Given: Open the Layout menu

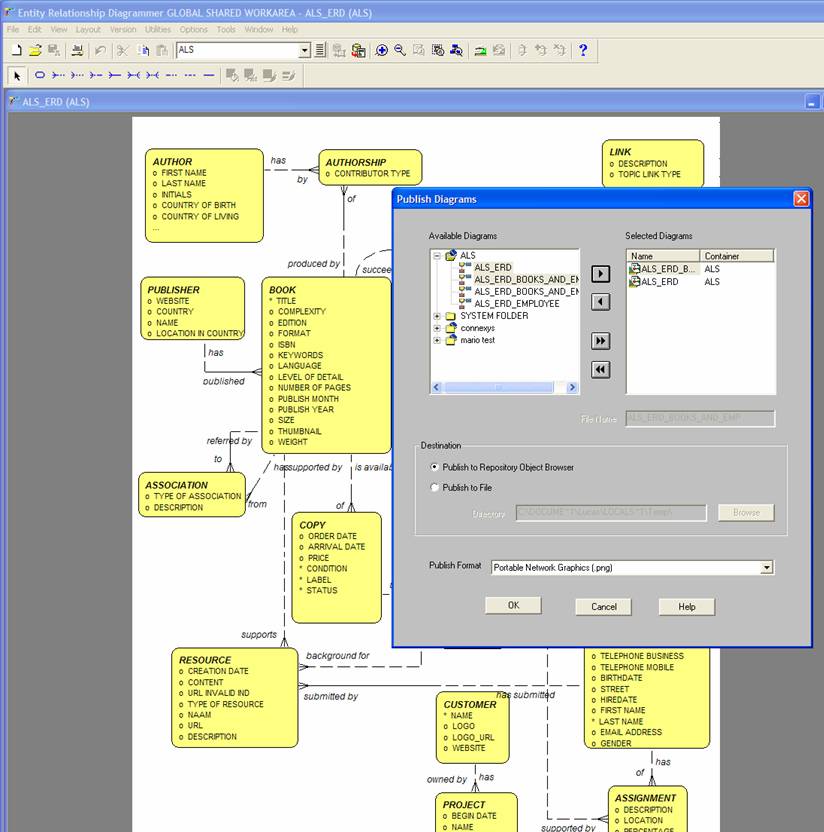Looking at the screenshot, I should click(88, 29).
